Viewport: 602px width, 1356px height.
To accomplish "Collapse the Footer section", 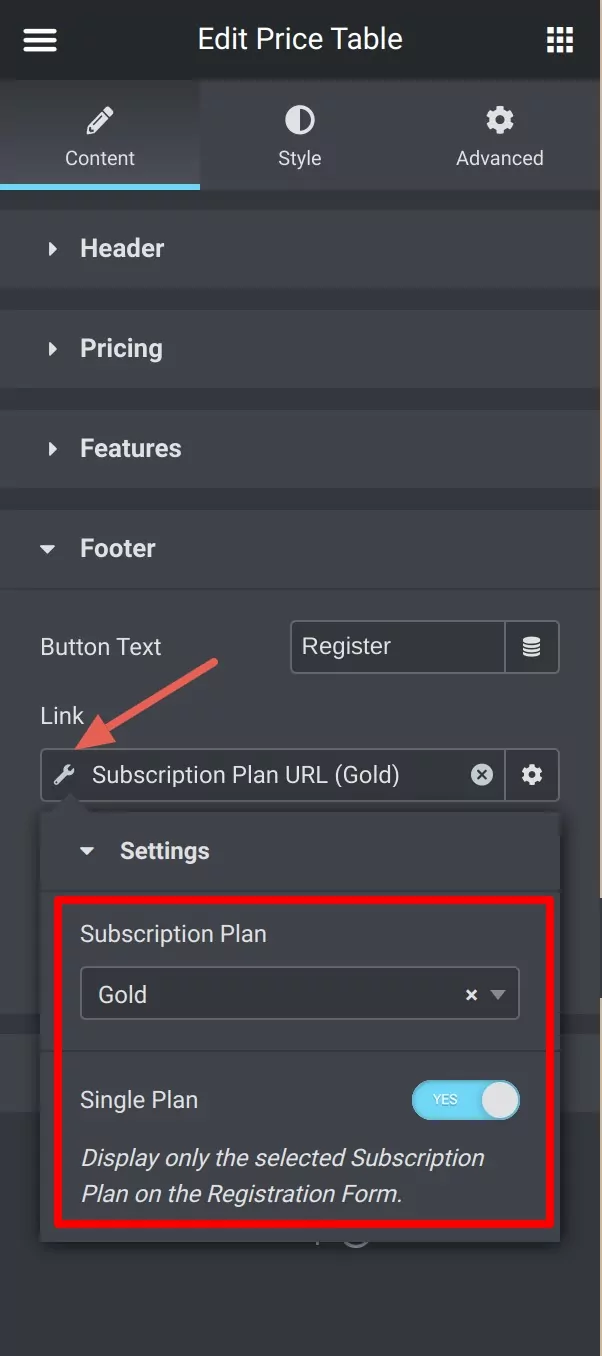I will coord(300,548).
